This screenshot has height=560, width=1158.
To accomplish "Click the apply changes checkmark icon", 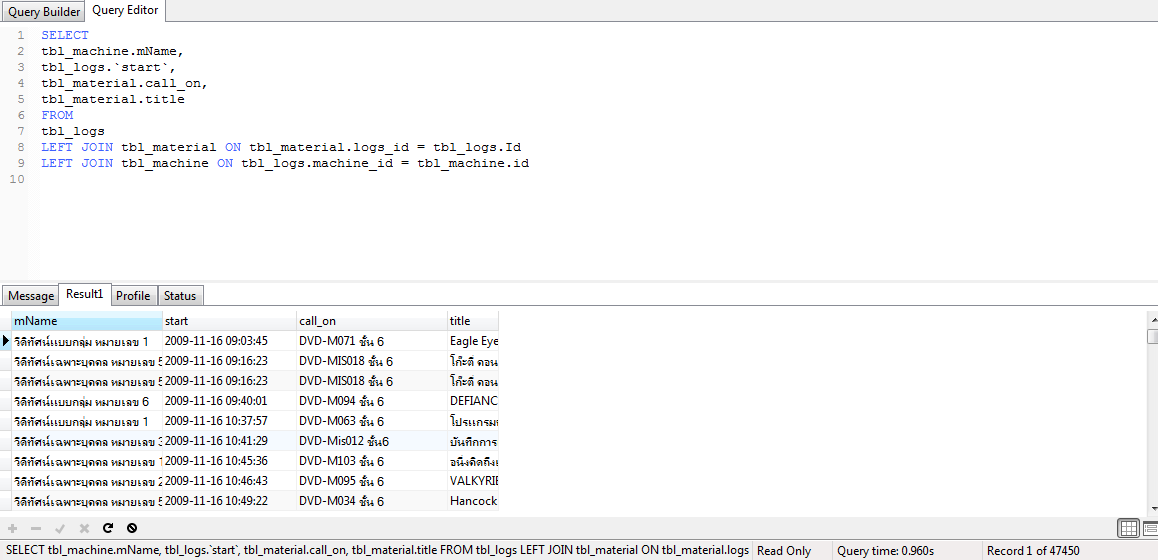I will click(x=60, y=528).
